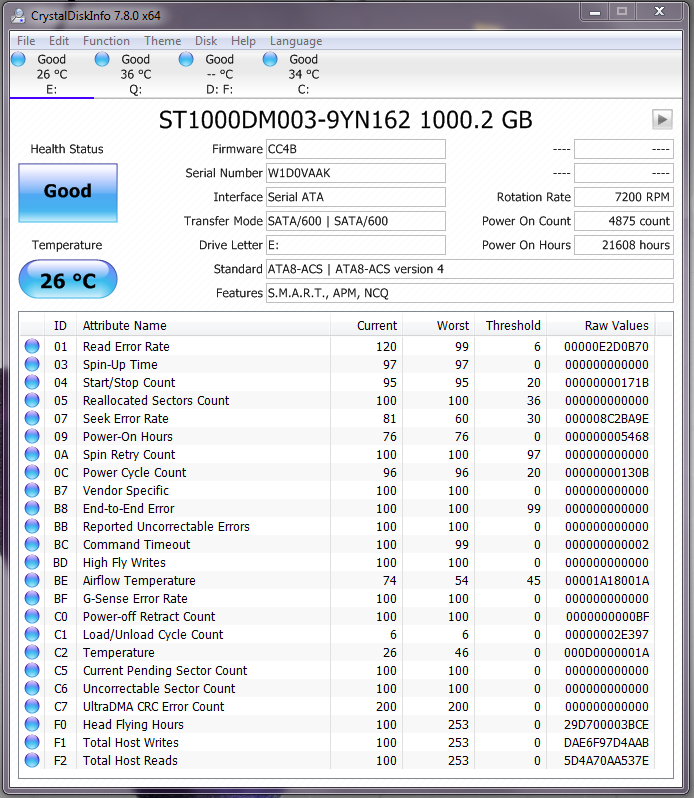Click the status orb for End-to-End Error

pyautogui.click(x=32, y=508)
